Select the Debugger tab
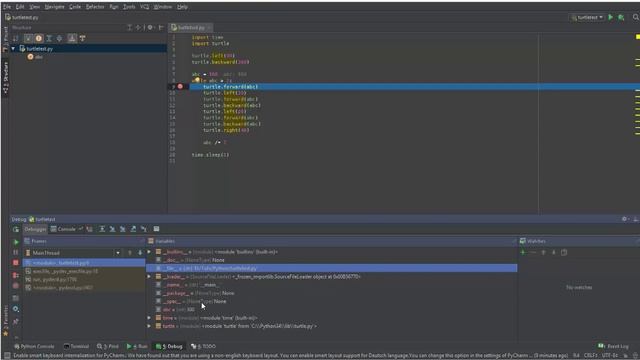This screenshot has width=640, height=360. [x=35, y=229]
